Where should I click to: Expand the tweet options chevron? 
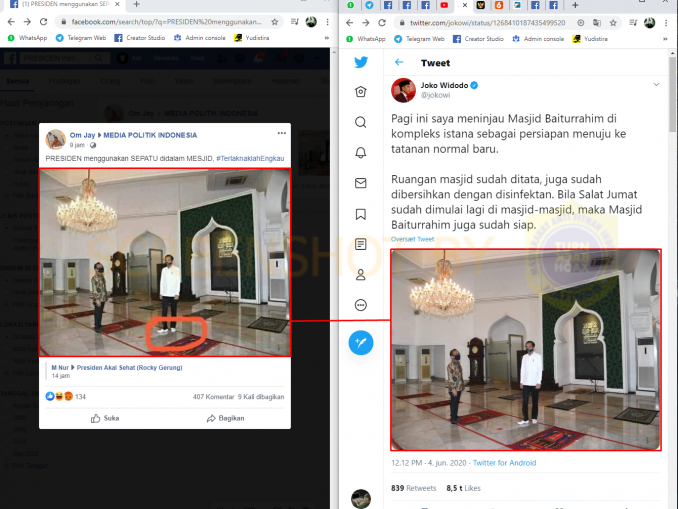656,84
